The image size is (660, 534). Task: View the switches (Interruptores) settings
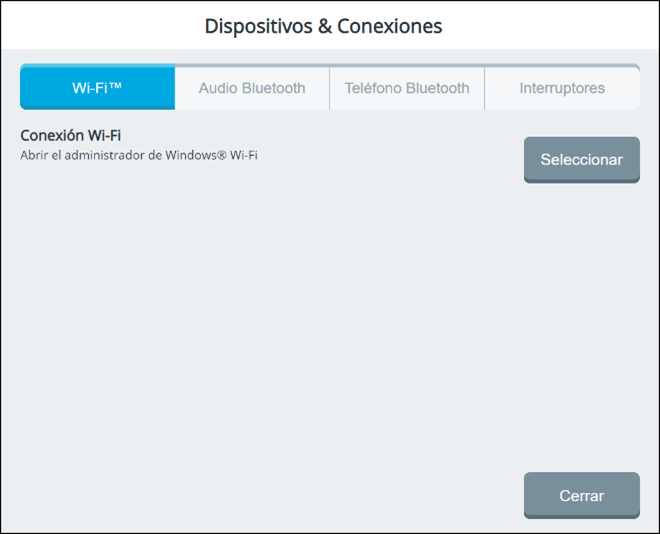(562, 88)
